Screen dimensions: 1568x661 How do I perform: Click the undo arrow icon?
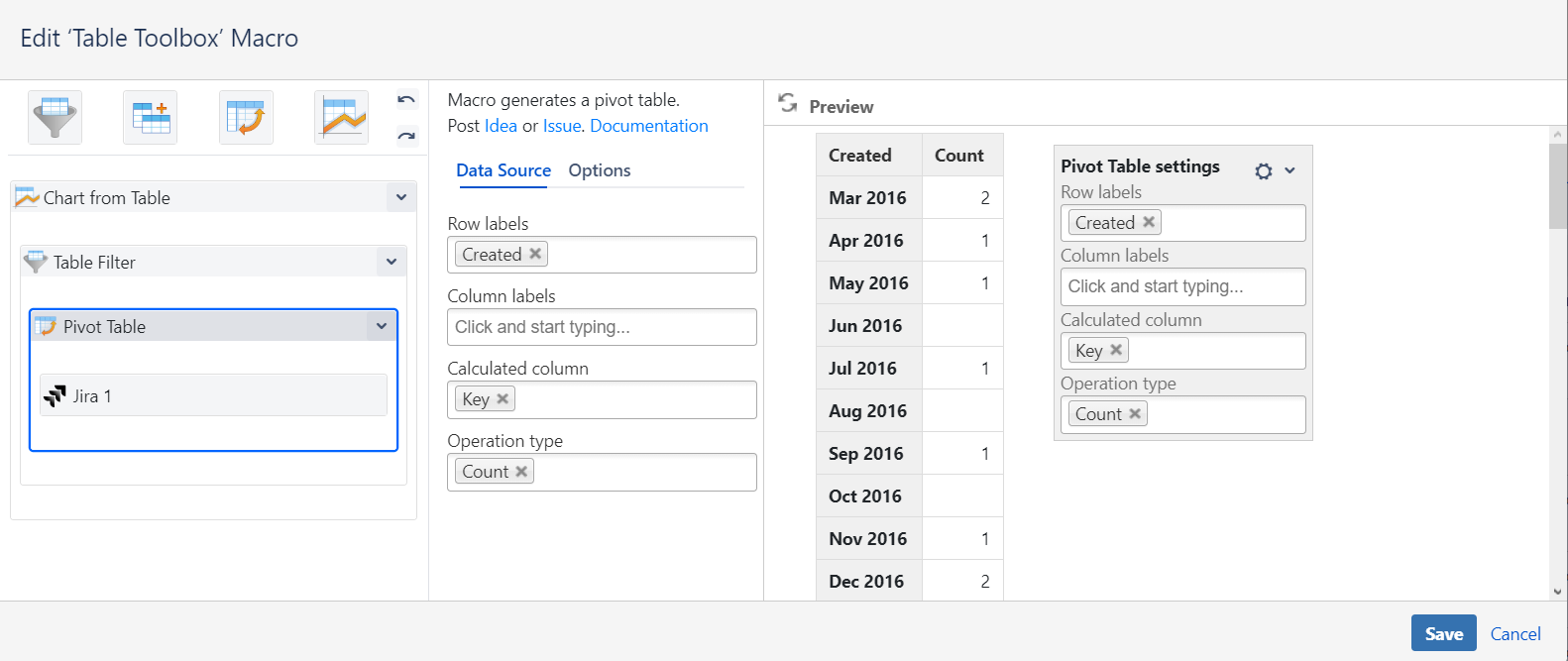click(406, 100)
